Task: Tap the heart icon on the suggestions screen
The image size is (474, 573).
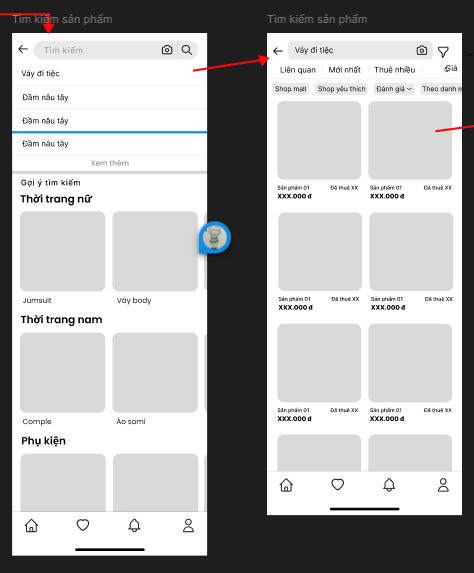Action: tap(83, 525)
